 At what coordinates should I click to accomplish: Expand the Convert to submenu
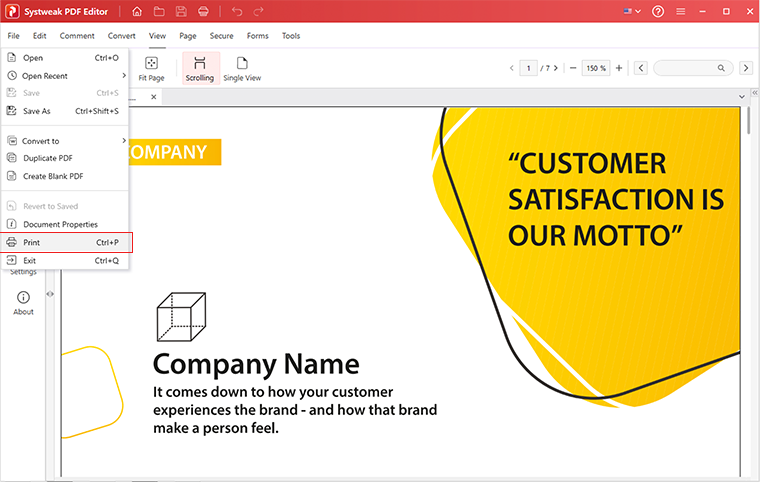[x=64, y=141]
